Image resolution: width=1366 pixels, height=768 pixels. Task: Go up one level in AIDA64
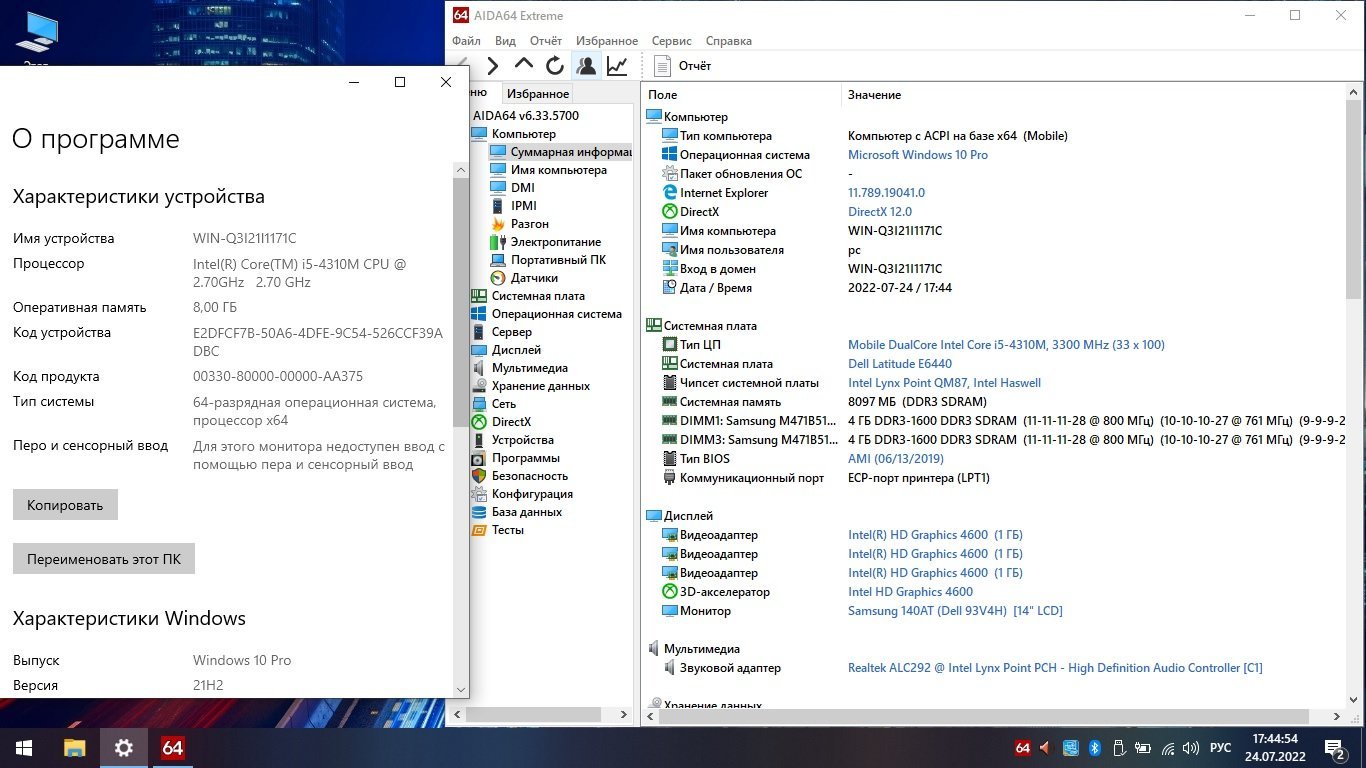coord(524,65)
